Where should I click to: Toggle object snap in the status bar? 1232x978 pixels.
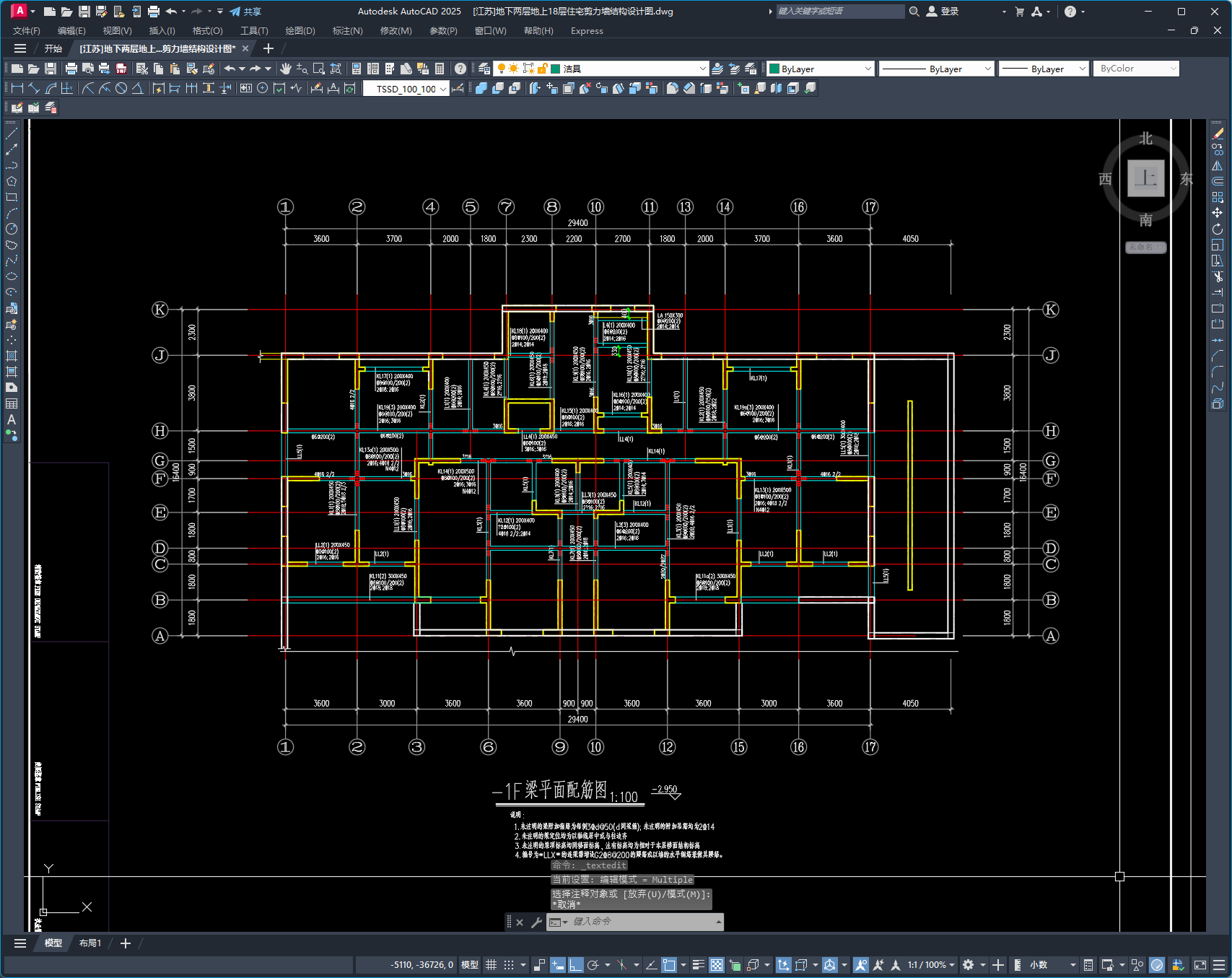[669, 965]
